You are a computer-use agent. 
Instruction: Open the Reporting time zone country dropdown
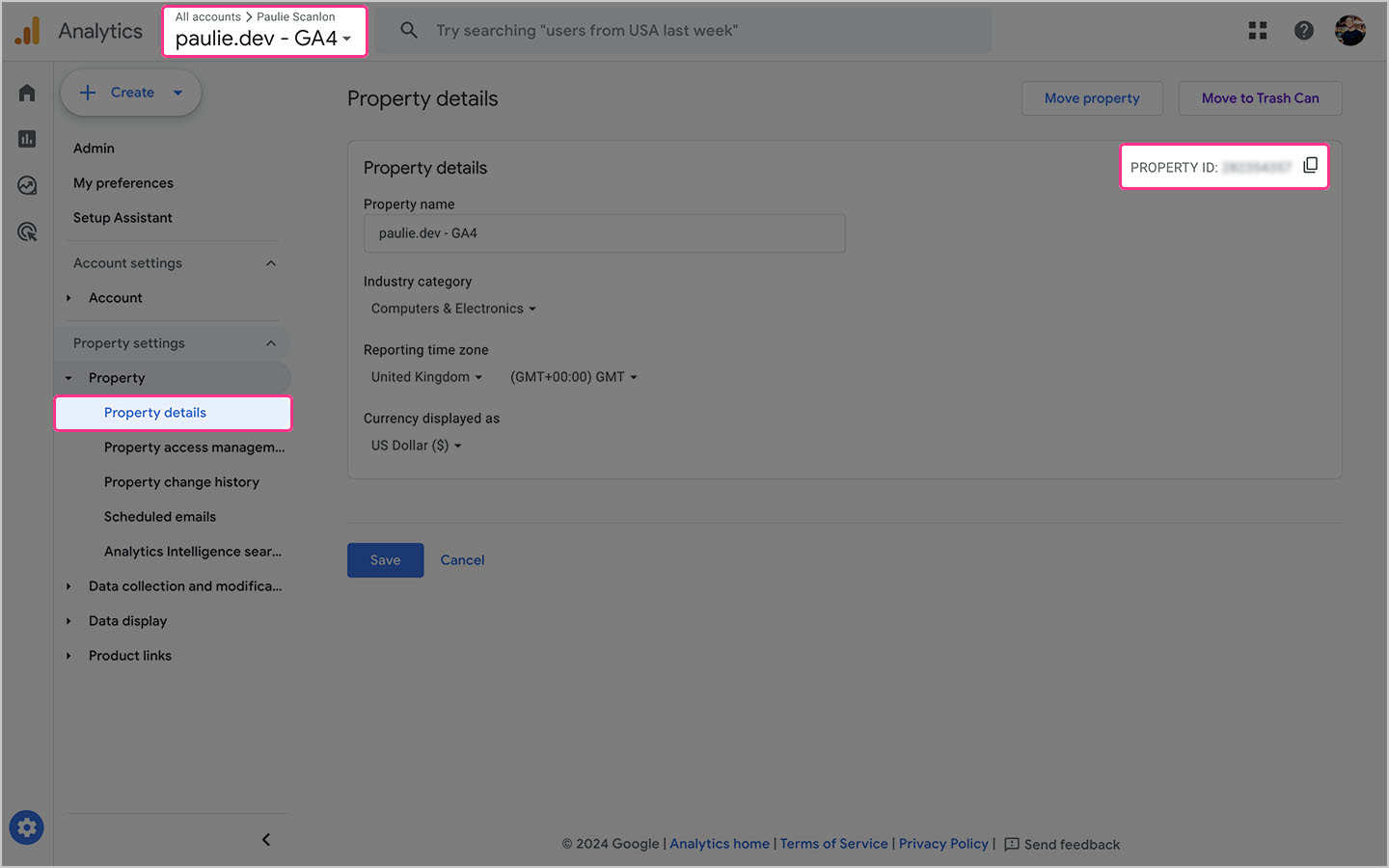(x=425, y=376)
